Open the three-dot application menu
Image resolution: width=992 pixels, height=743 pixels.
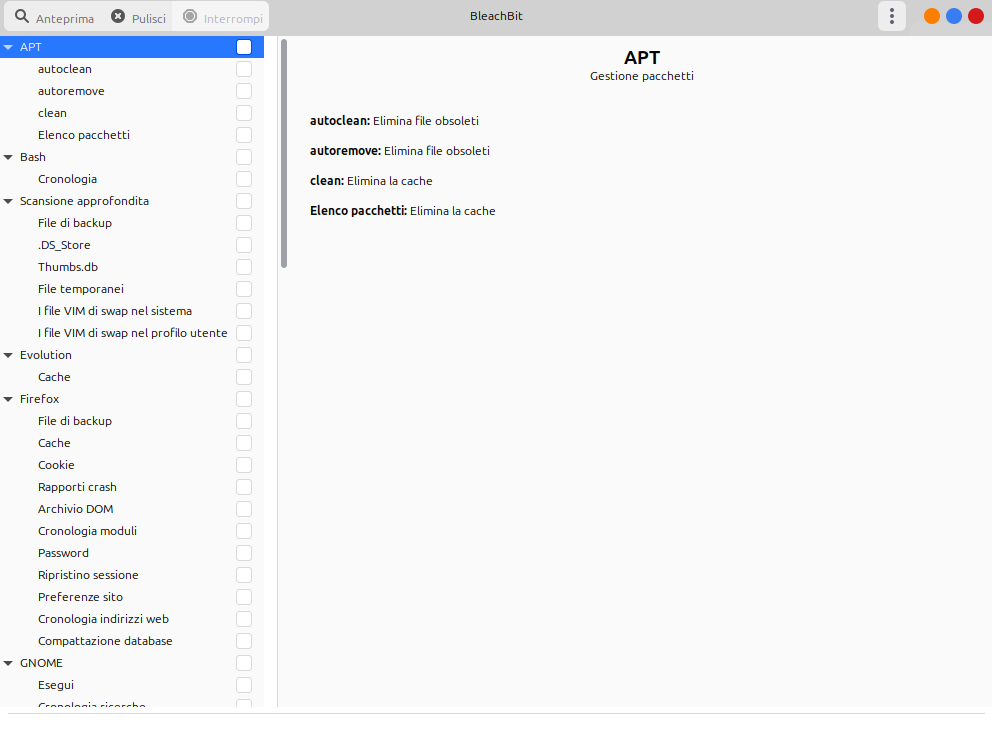click(x=892, y=16)
